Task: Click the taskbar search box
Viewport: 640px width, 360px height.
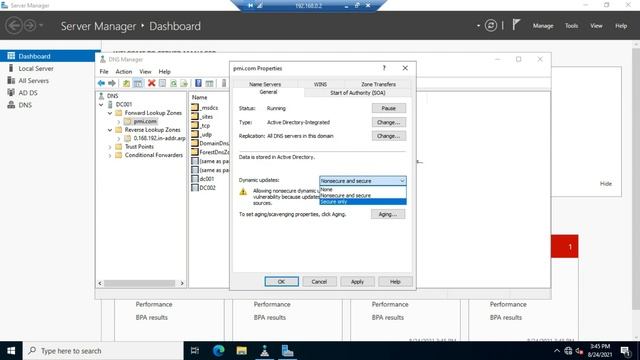Action: coord(103,351)
